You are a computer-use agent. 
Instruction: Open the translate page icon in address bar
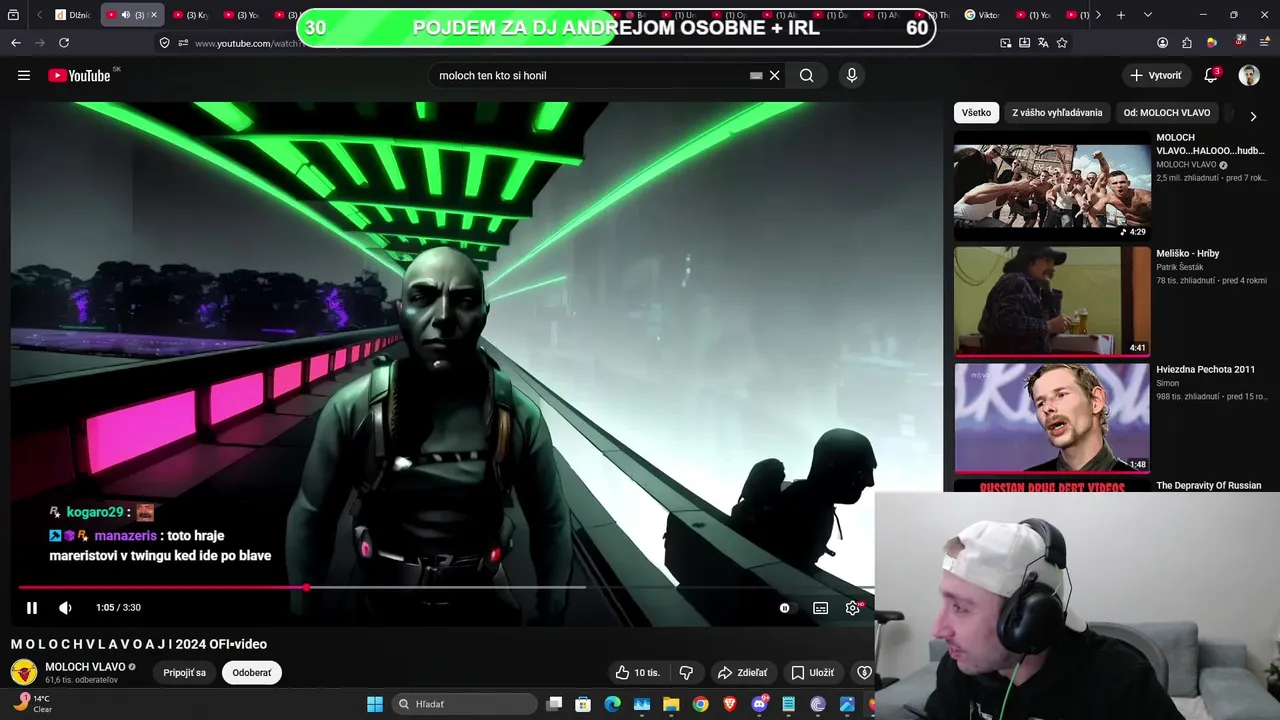1043,43
